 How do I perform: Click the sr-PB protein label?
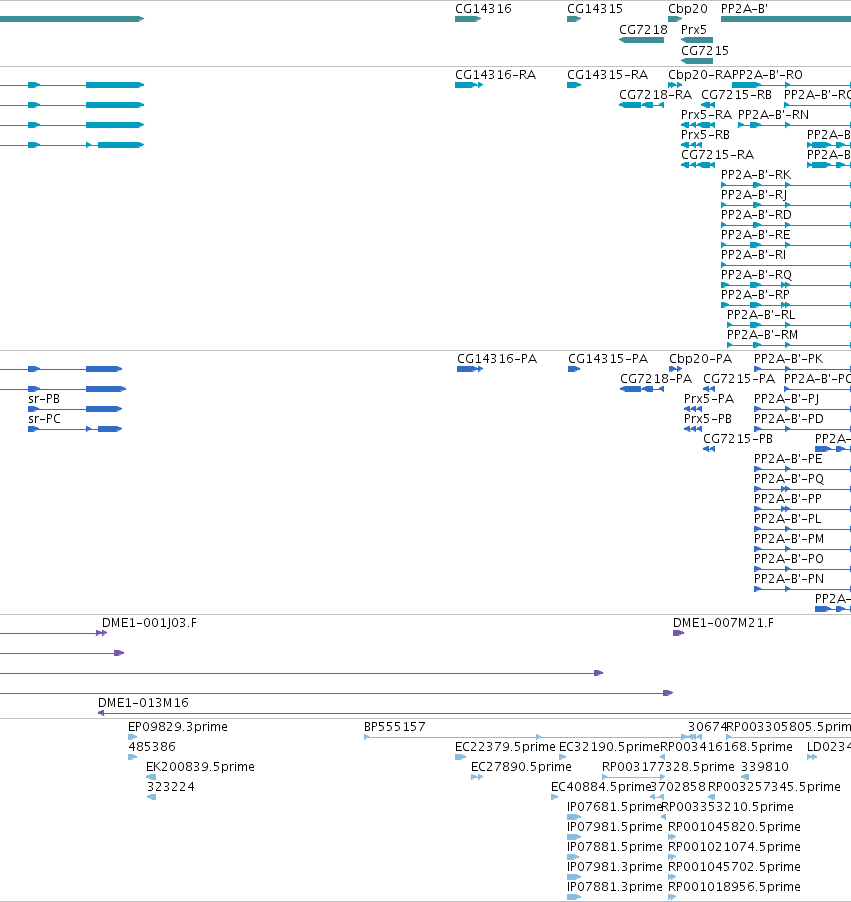(x=44, y=399)
